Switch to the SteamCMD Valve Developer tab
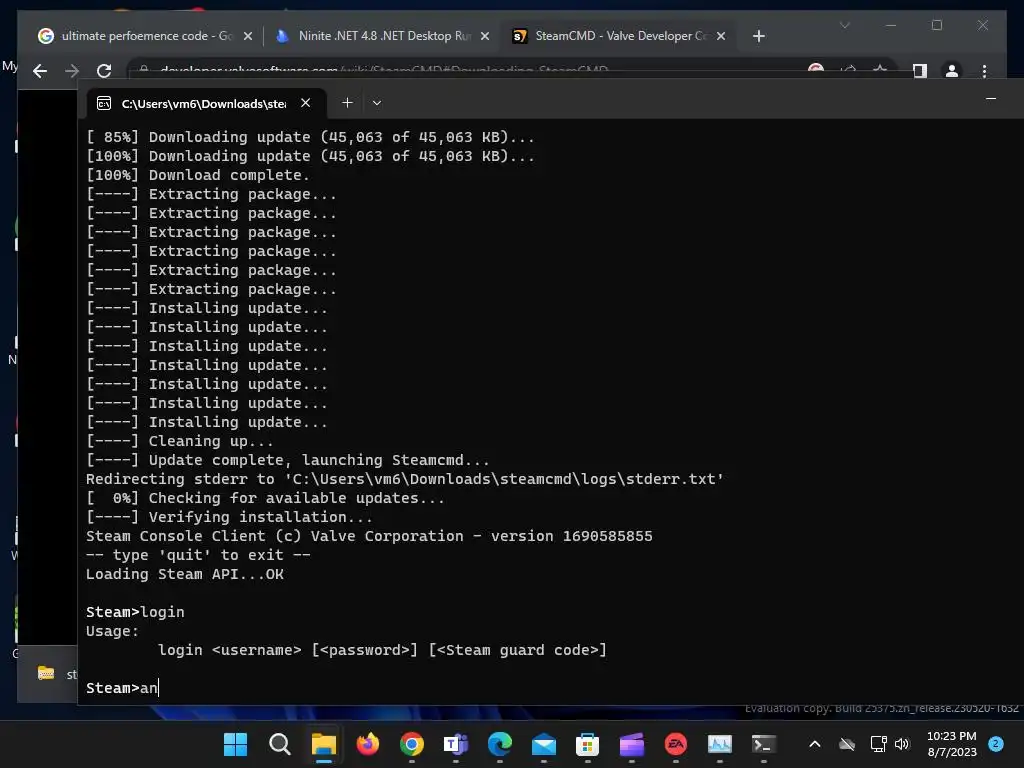 click(x=619, y=36)
